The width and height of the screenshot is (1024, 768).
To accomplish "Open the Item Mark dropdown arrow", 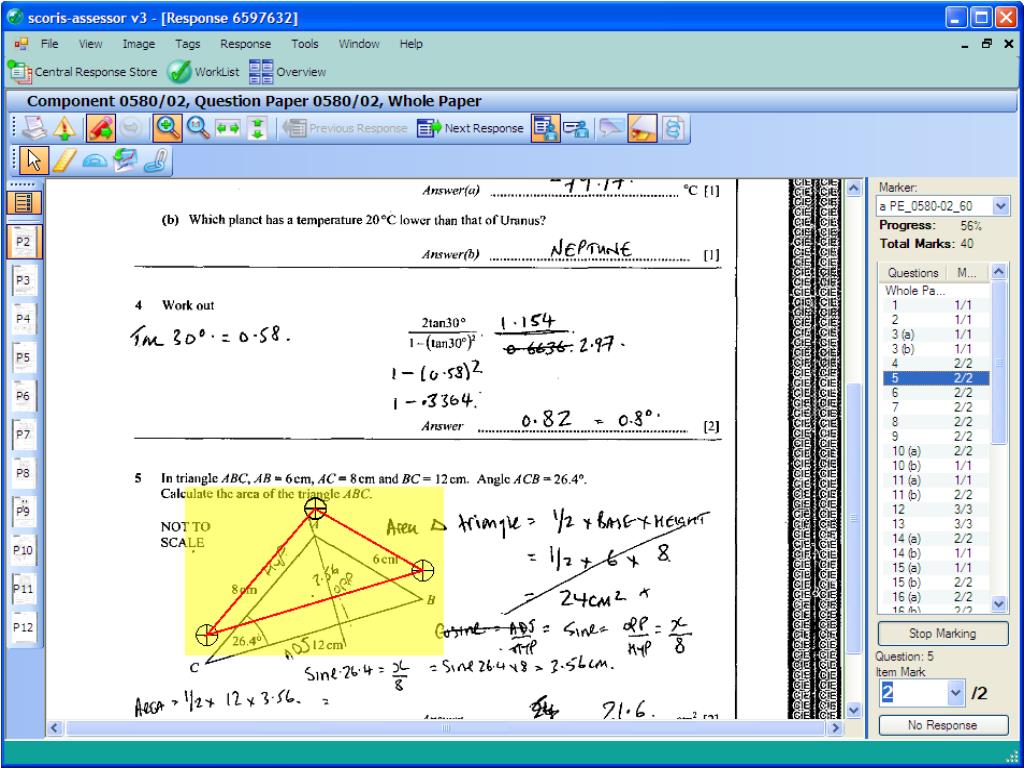I will click(x=955, y=693).
